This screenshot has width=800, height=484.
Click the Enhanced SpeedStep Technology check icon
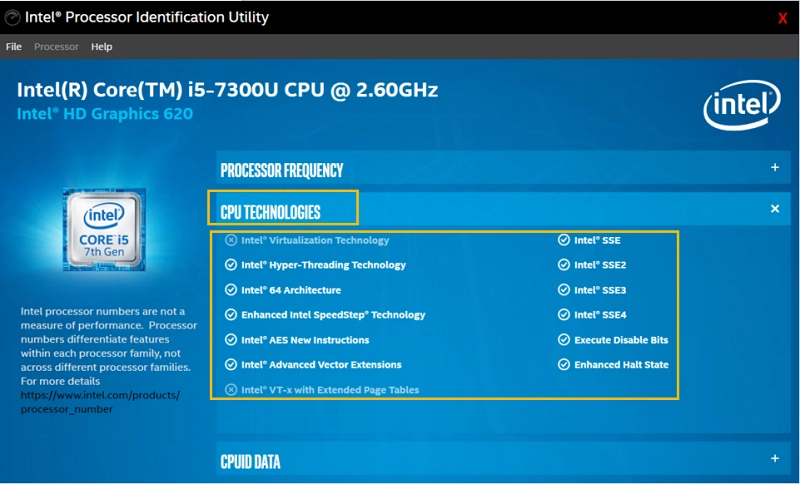(231, 315)
